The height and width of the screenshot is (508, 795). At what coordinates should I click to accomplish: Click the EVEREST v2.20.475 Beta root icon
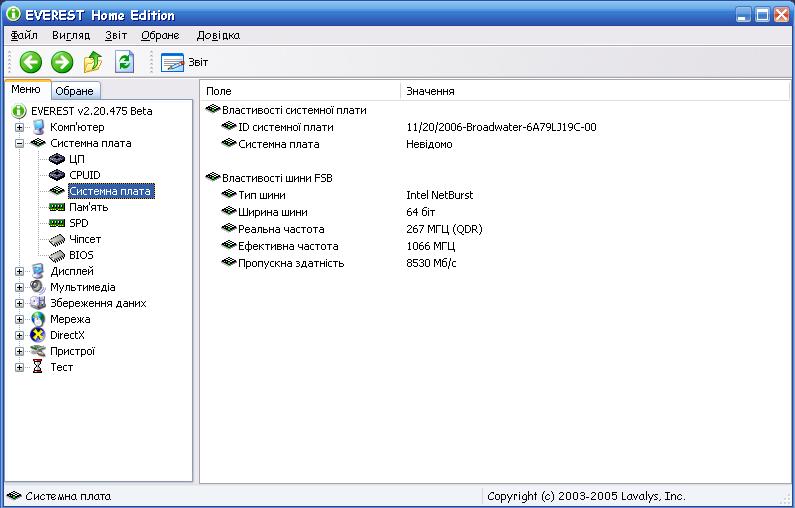point(19,111)
